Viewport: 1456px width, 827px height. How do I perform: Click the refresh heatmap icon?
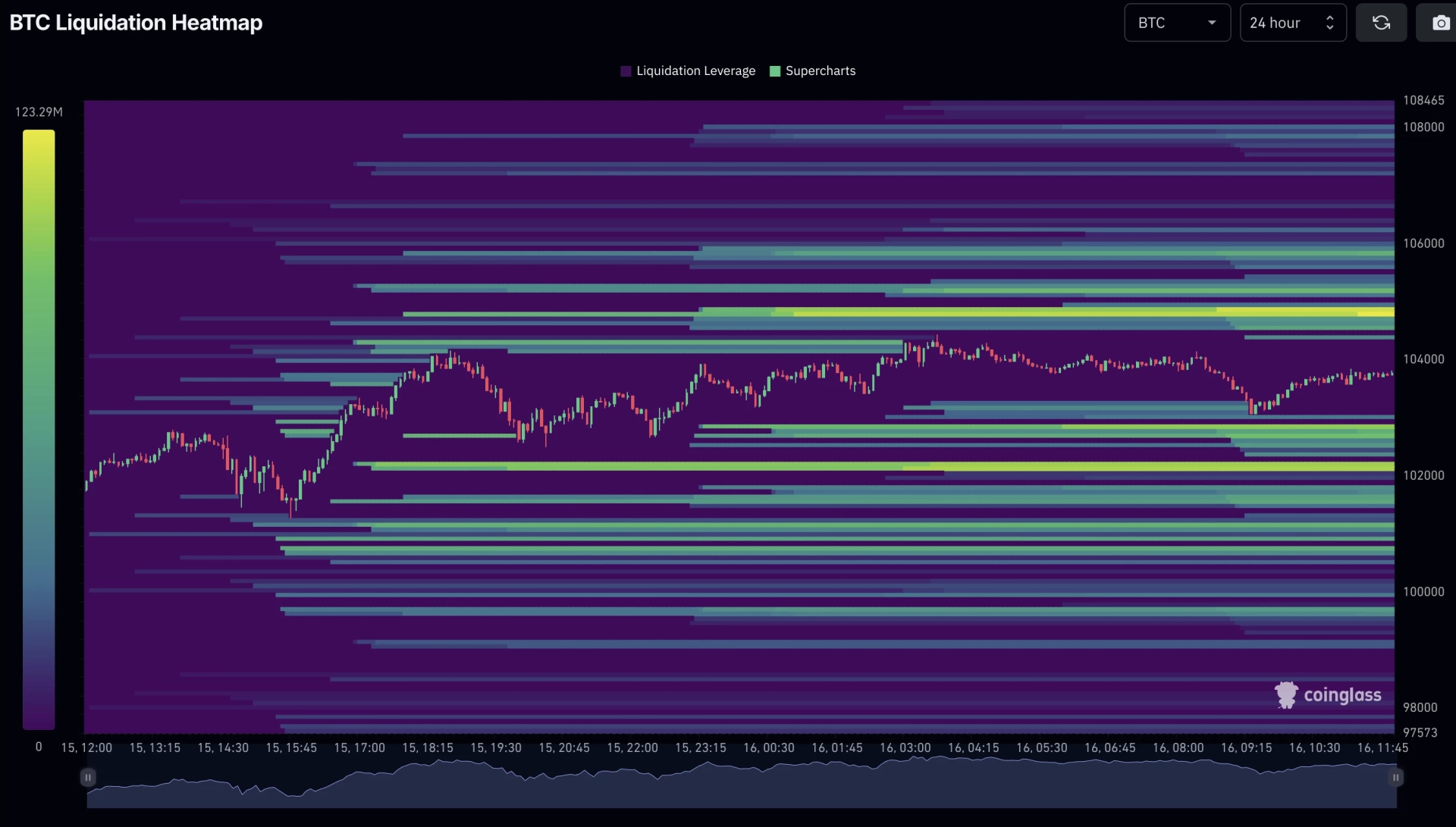(1381, 23)
